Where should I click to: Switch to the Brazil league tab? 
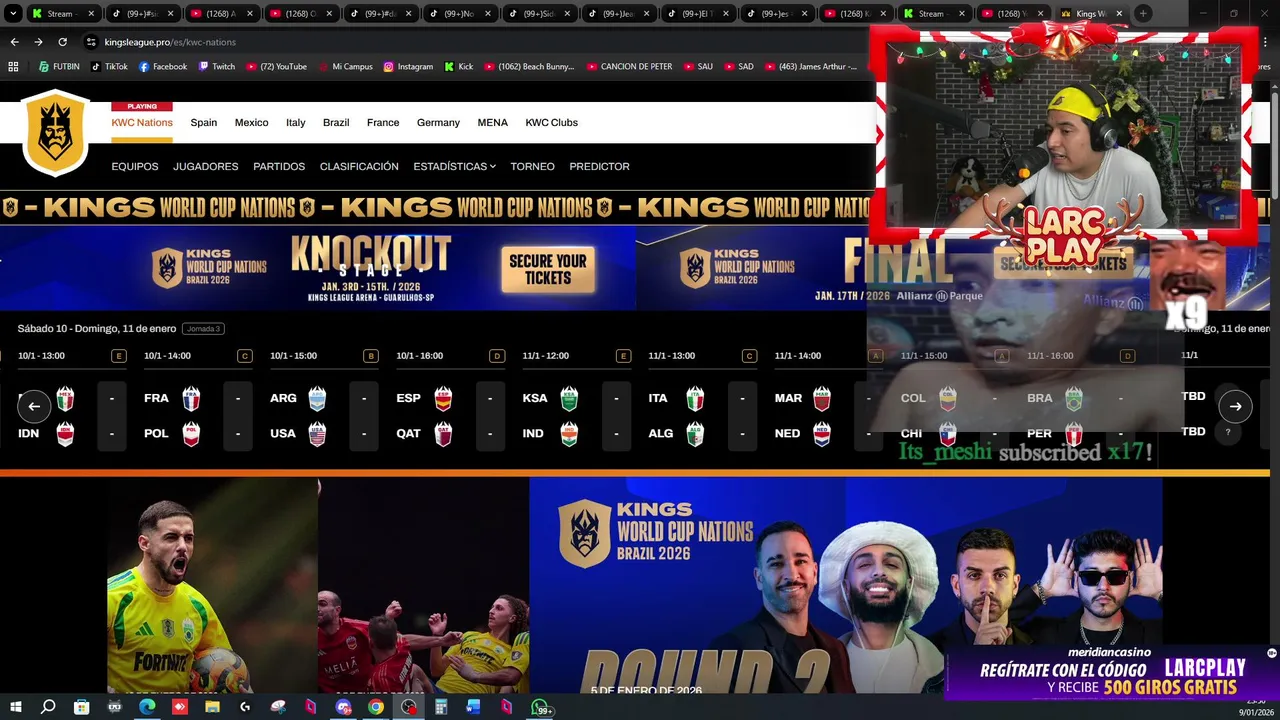tap(336, 122)
